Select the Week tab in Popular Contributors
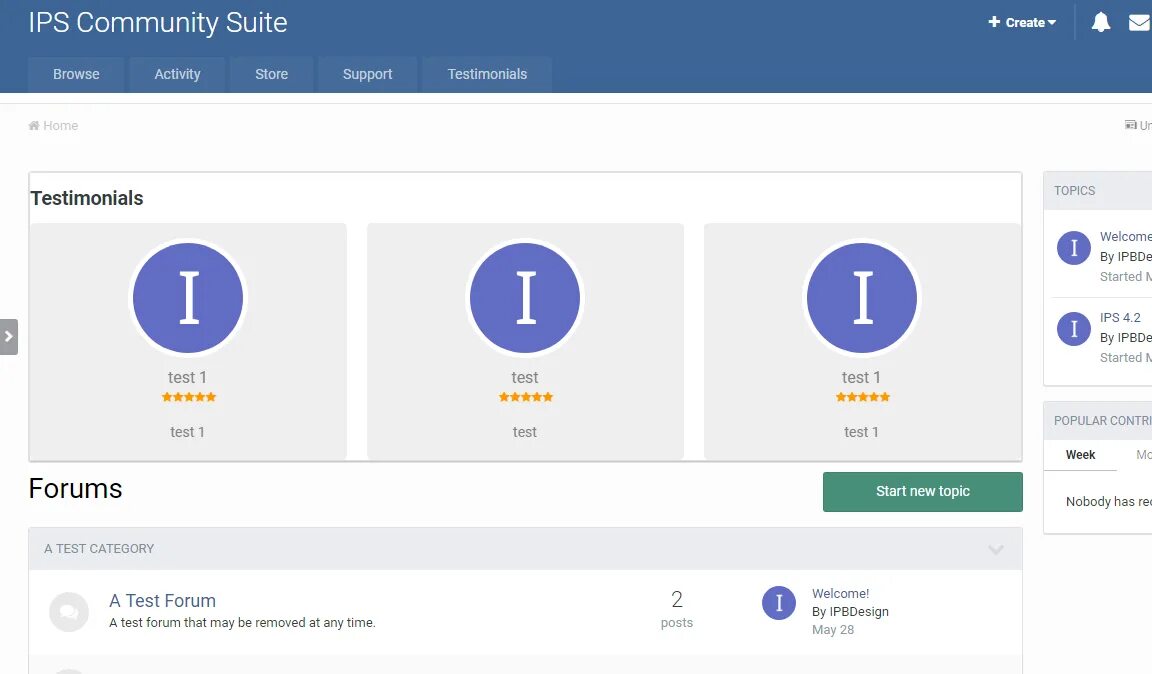1152x674 pixels. coord(1080,455)
